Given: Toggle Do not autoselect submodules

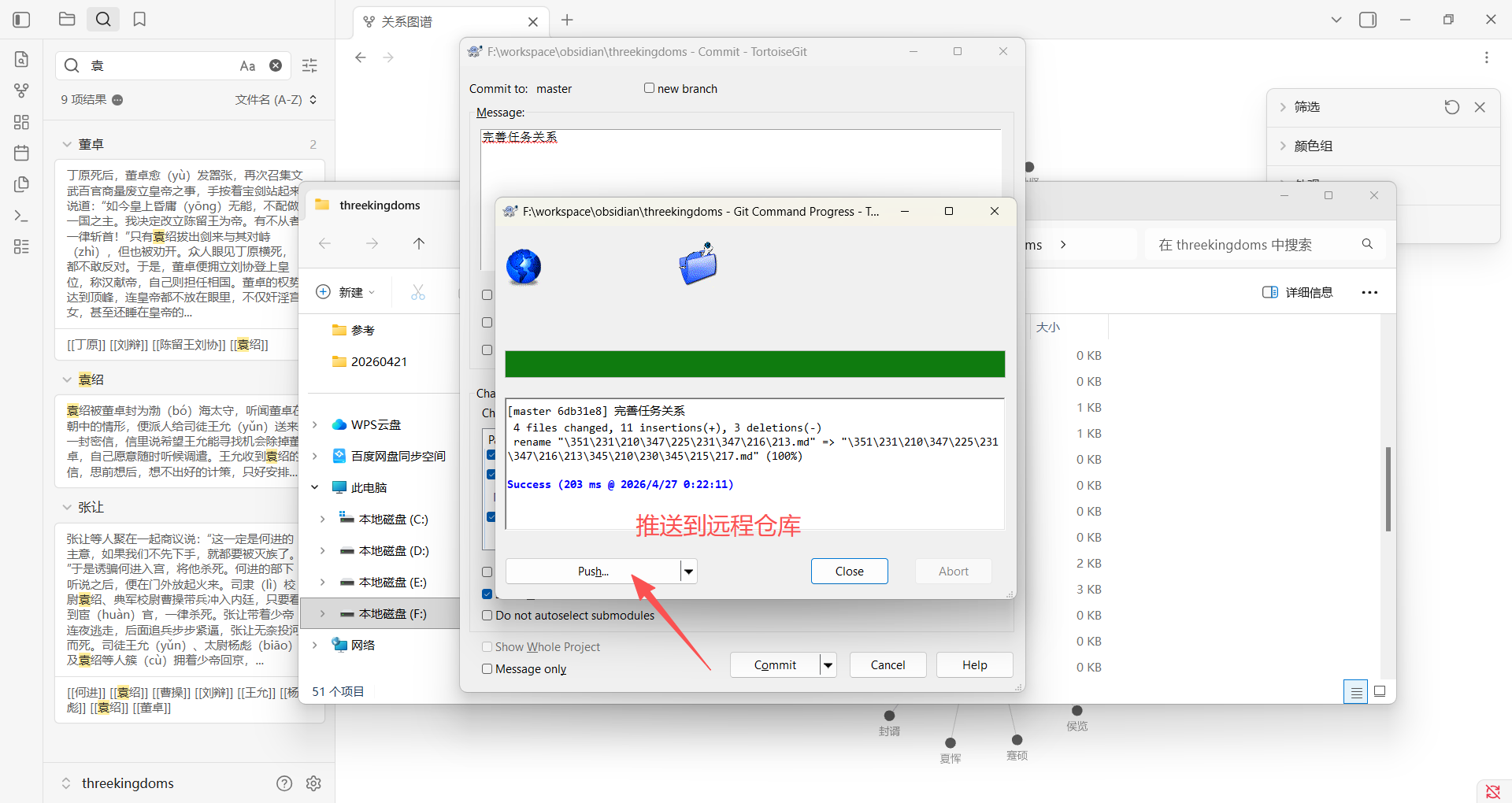Looking at the screenshot, I should (x=487, y=616).
